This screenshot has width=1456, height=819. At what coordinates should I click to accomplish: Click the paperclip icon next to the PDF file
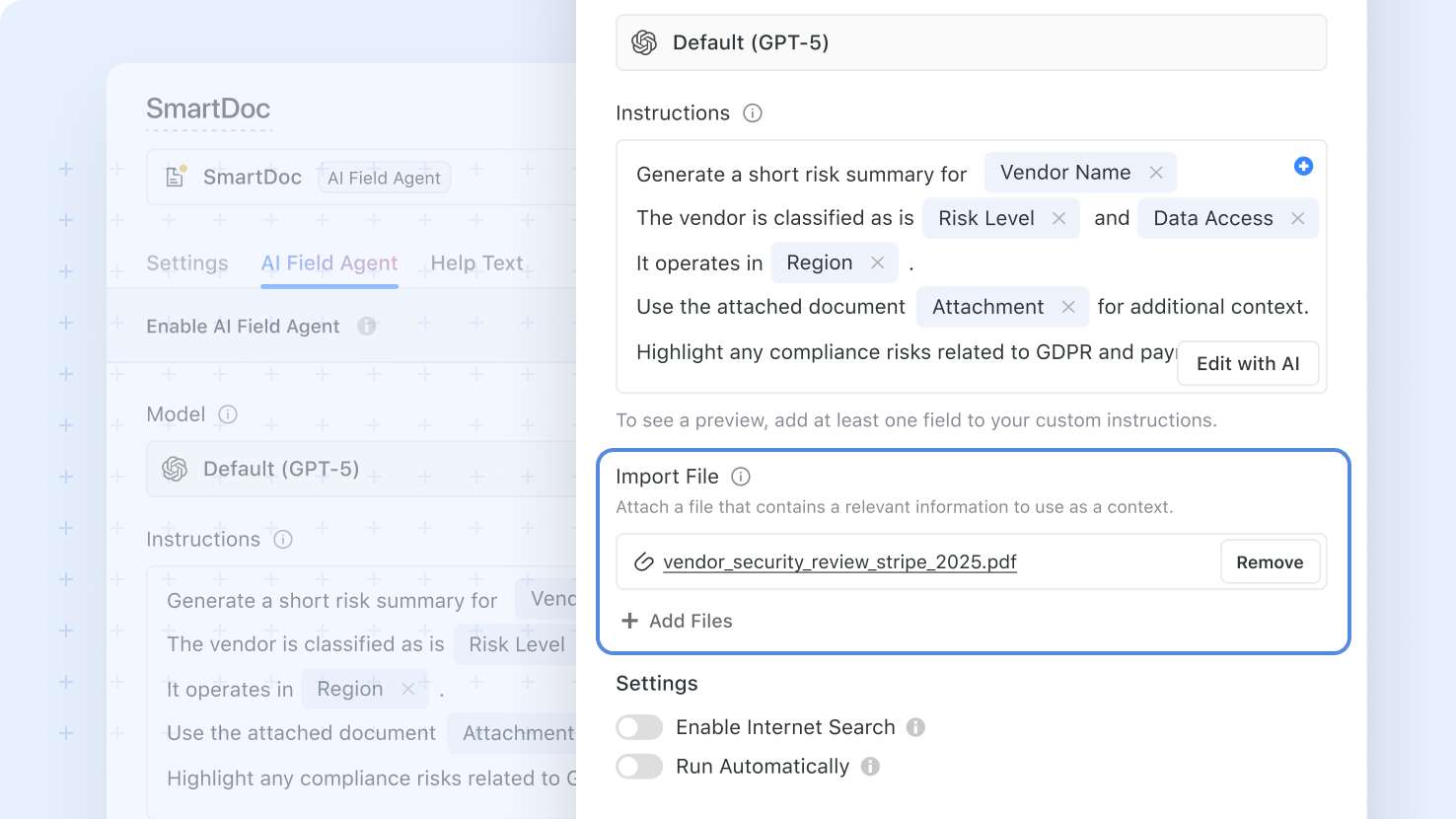point(644,561)
